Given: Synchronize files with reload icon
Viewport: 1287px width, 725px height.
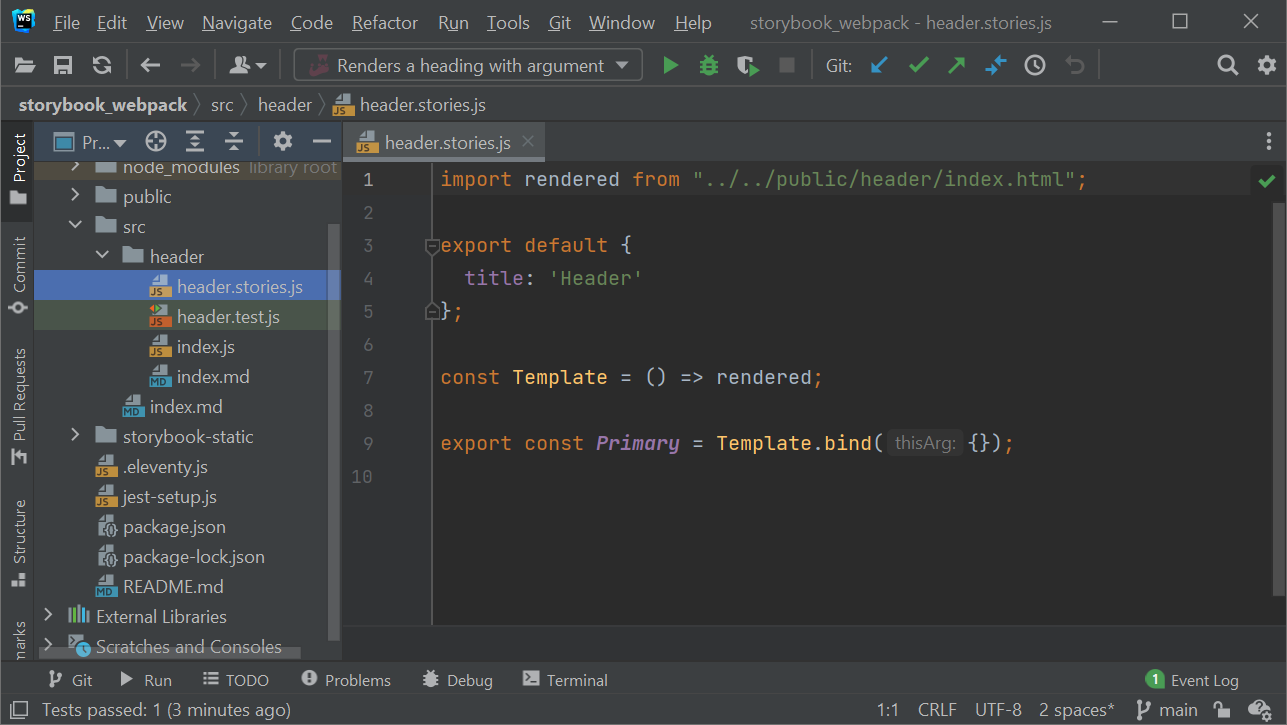Looking at the screenshot, I should pos(101,66).
